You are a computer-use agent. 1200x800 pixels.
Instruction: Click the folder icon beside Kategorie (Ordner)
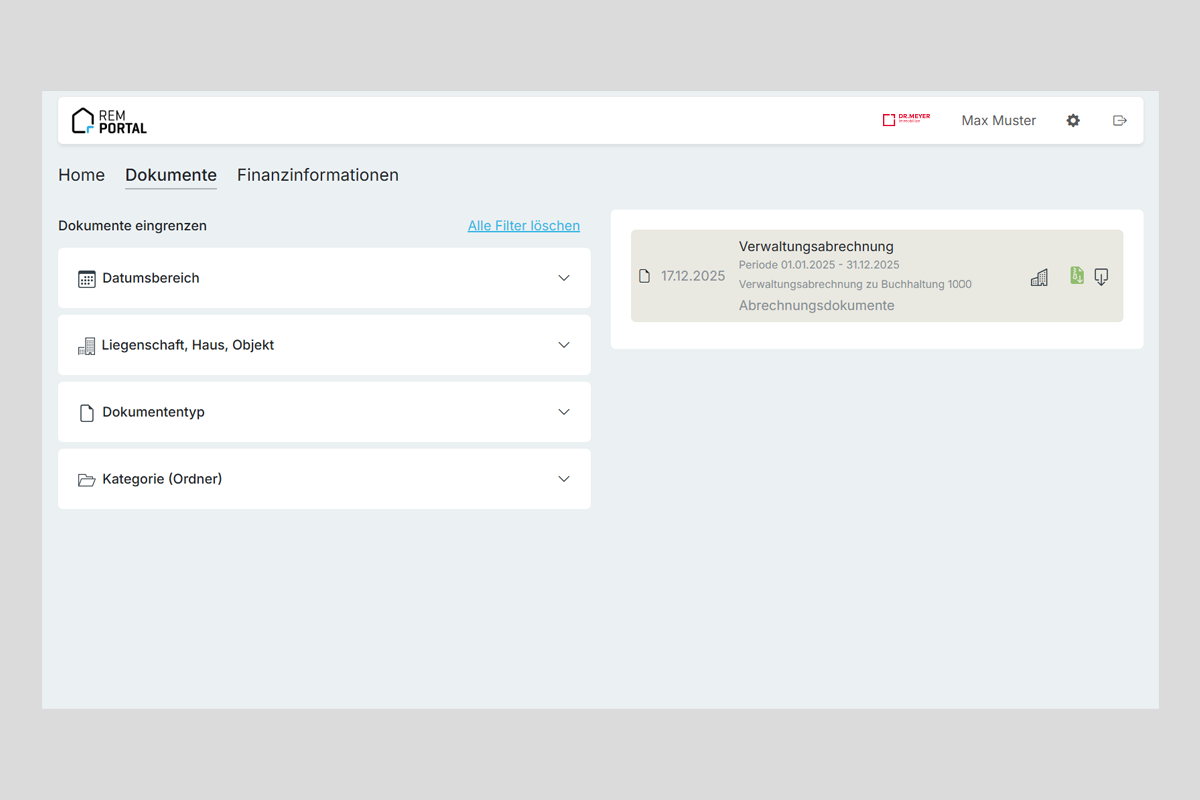tap(87, 480)
